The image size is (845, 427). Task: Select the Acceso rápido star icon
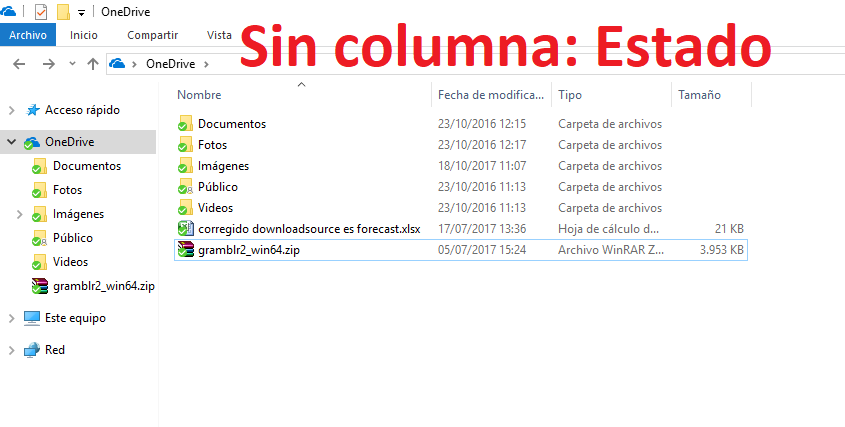point(32,111)
